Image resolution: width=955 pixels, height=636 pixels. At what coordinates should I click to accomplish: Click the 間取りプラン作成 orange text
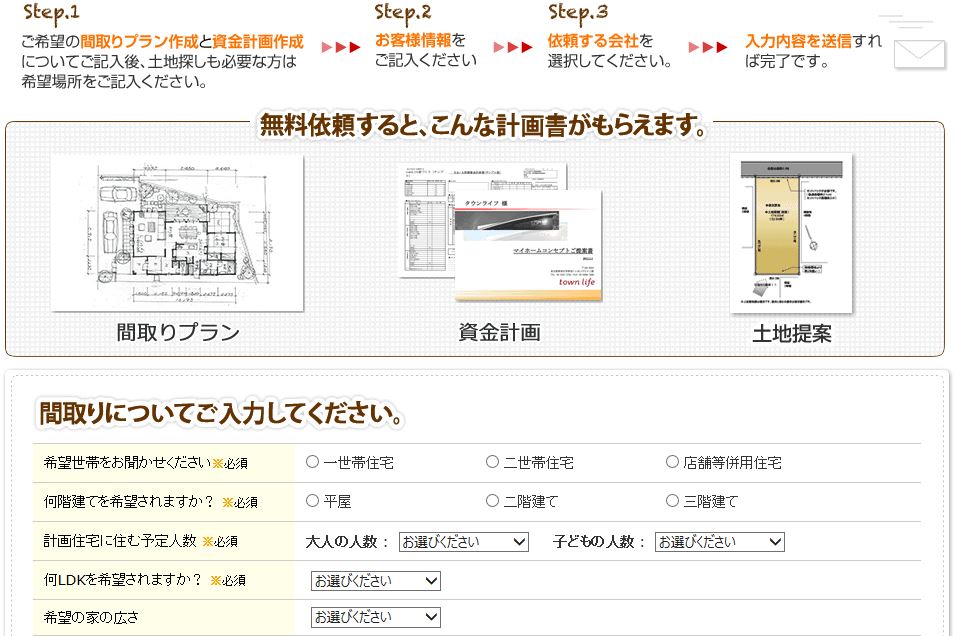139,41
